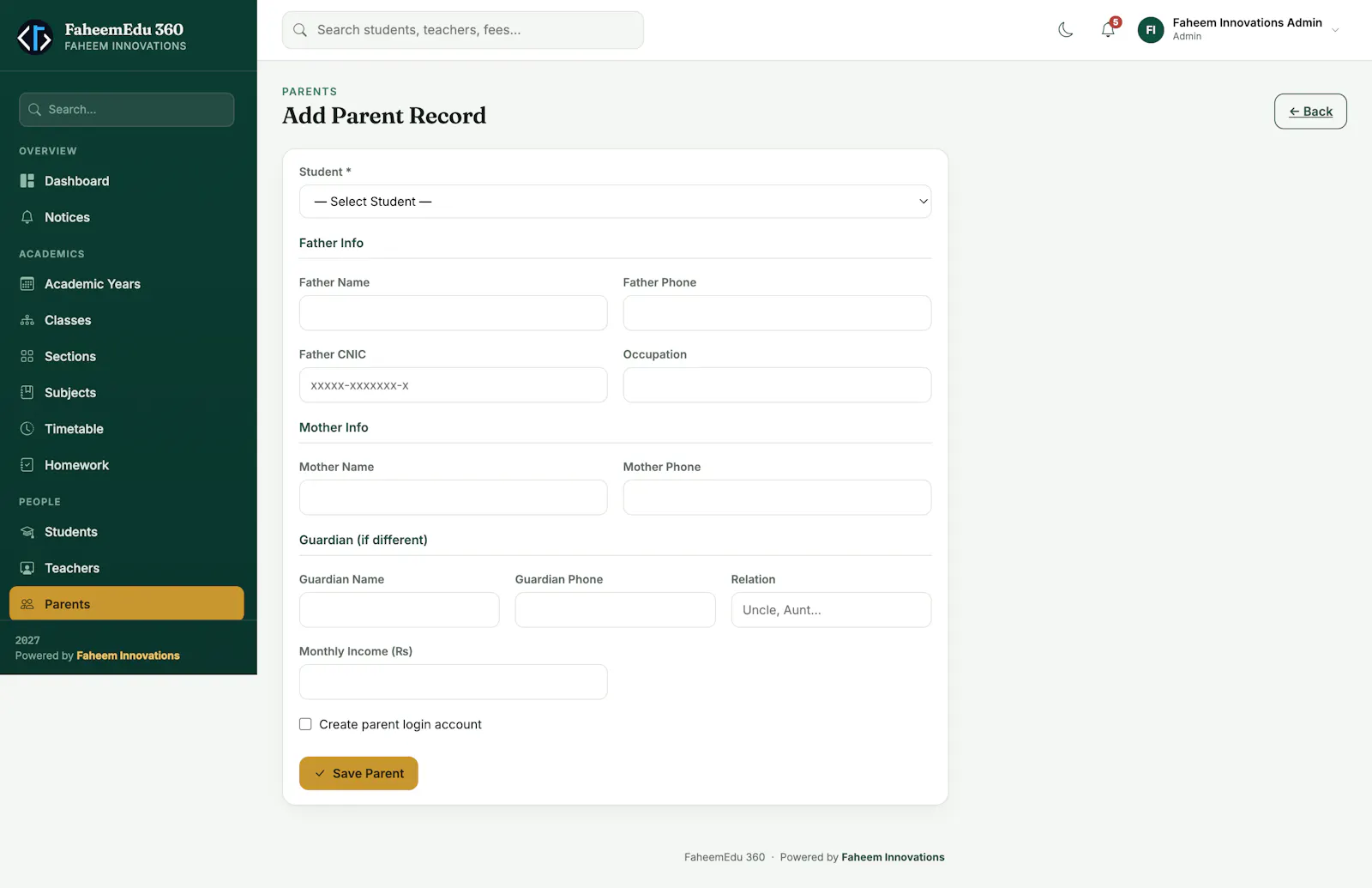Click the Father Name input
Image resolution: width=1372 pixels, height=888 pixels.
[453, 313]
